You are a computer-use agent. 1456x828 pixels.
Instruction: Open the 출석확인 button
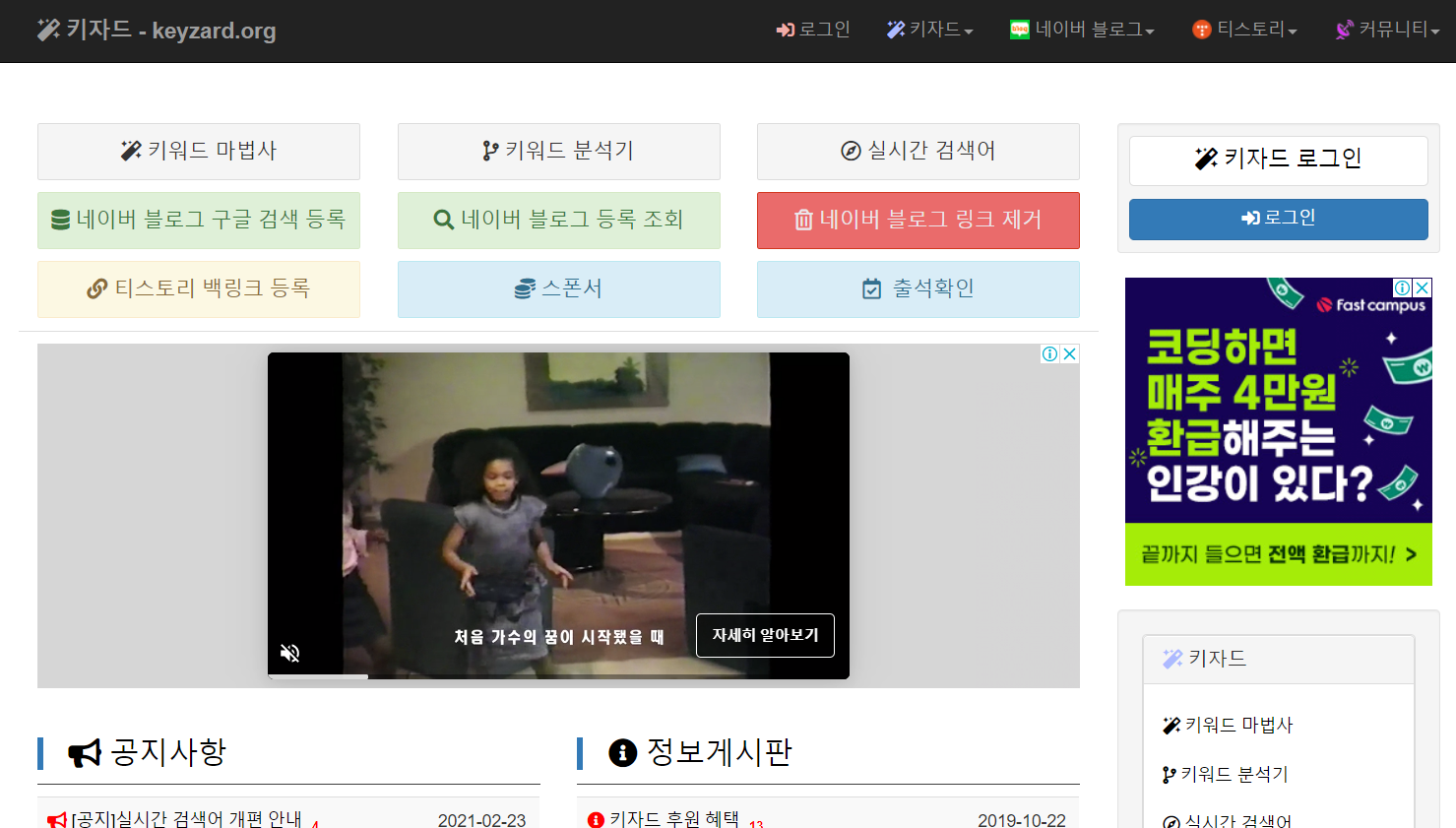point(918,288)
